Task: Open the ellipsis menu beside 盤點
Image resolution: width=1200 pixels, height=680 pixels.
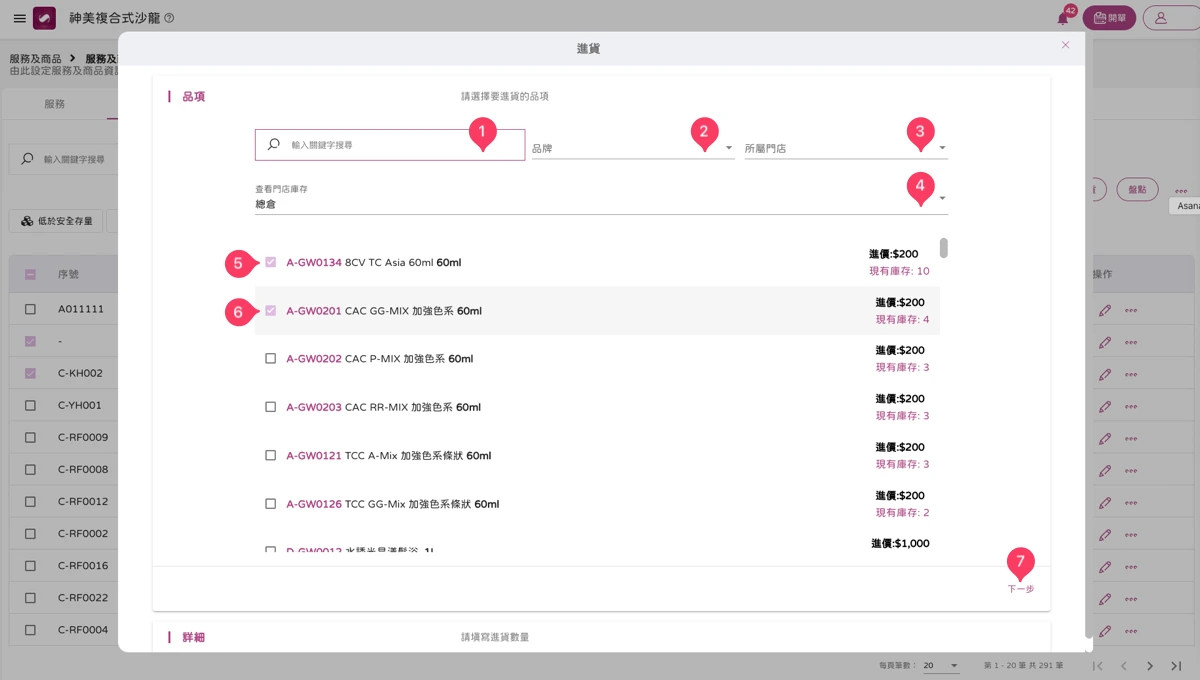Action: pyautogui.click(x=1181, y=190)
